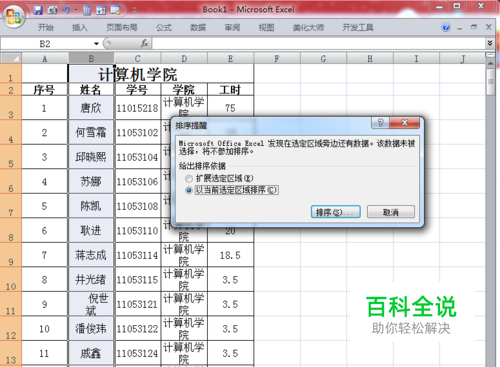Select the cell with value 75
The height and width of the screenshot is (367, 500).
[230, 108]
